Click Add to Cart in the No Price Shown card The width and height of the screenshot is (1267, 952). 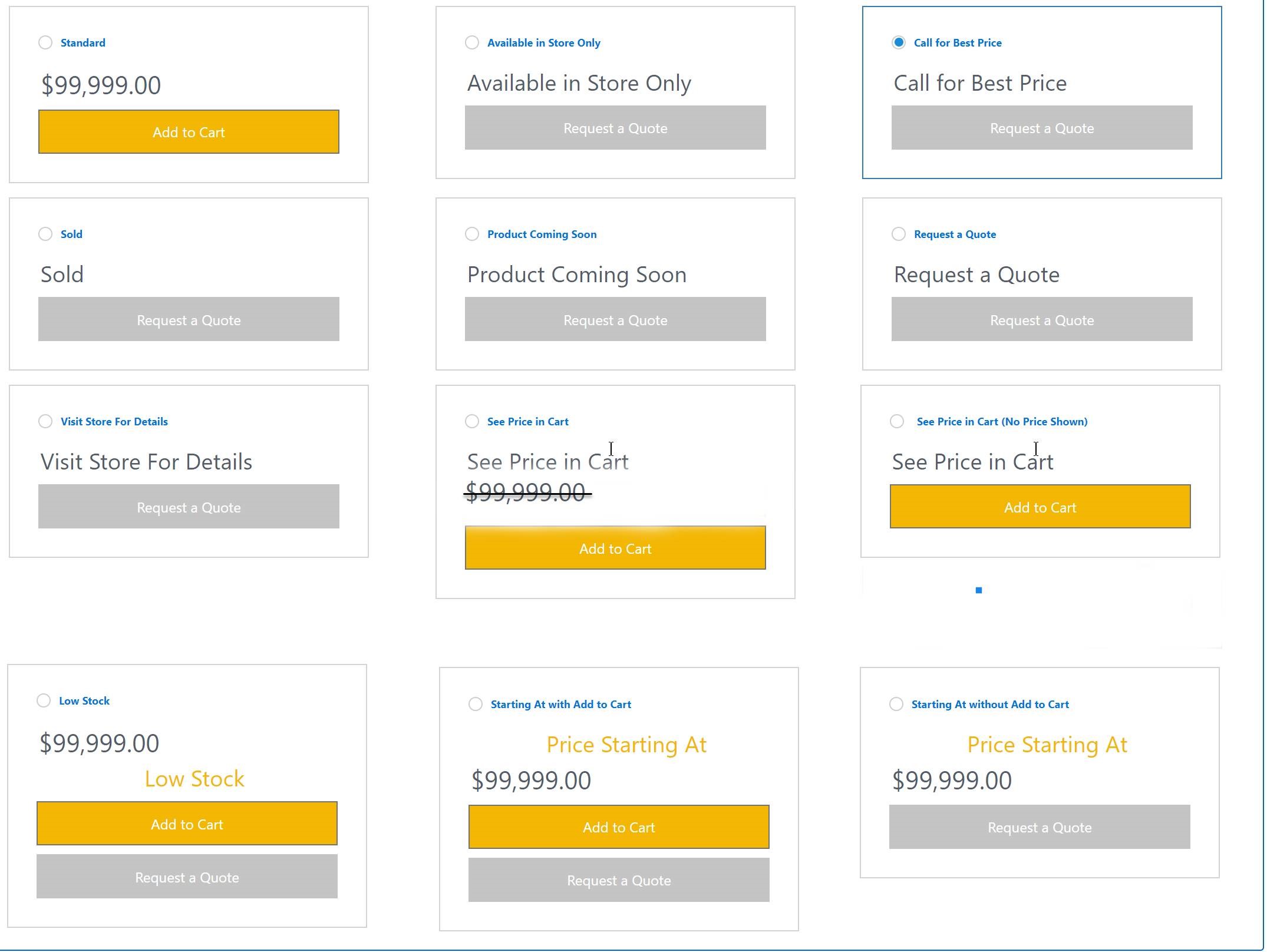pyautogui.click(x=1040, y=507)
